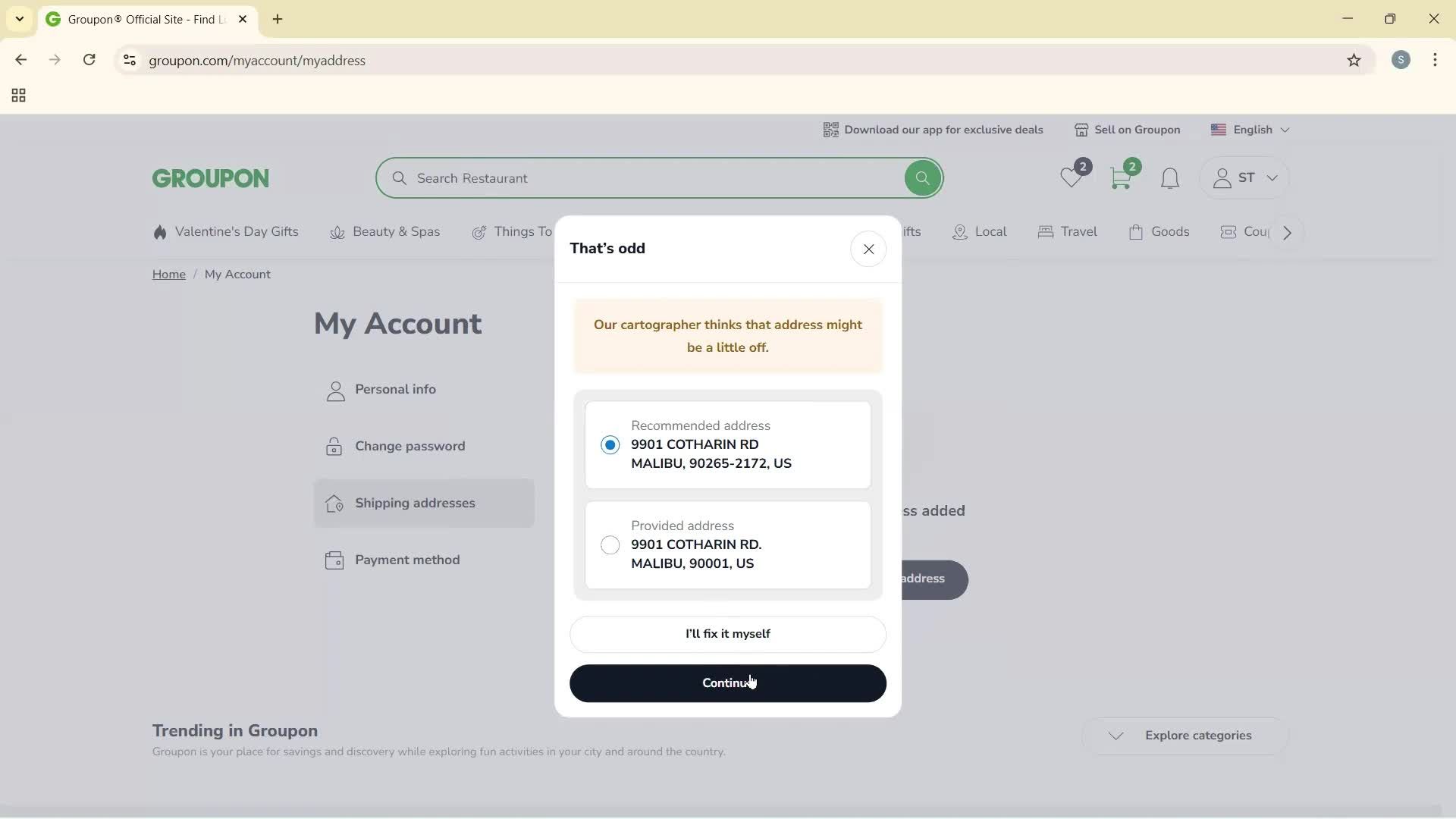
Task: Bookmark this page with the star icon
Action: click(1354, 61)
